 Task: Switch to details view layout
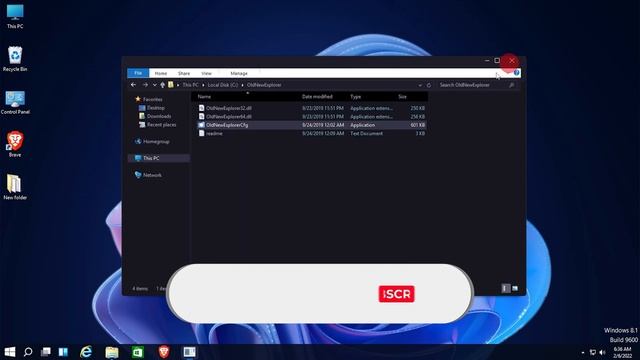[506, 289]
